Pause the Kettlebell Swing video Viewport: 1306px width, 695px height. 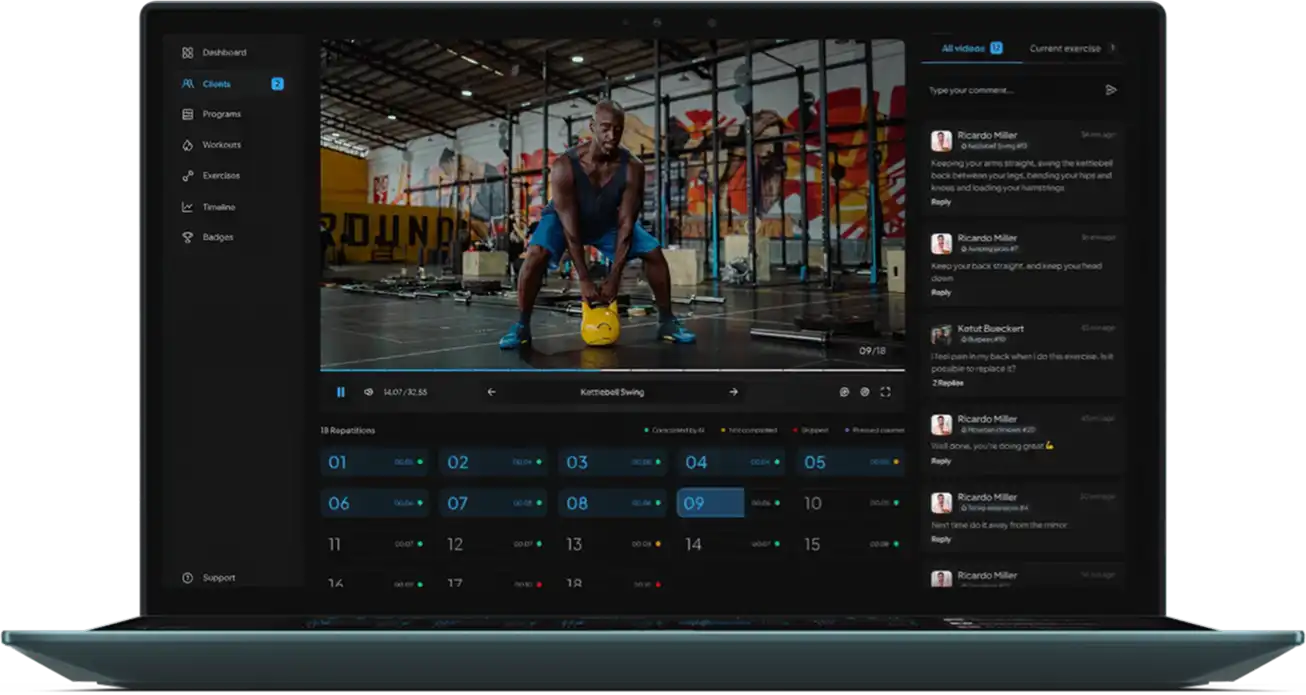[340, 393]
